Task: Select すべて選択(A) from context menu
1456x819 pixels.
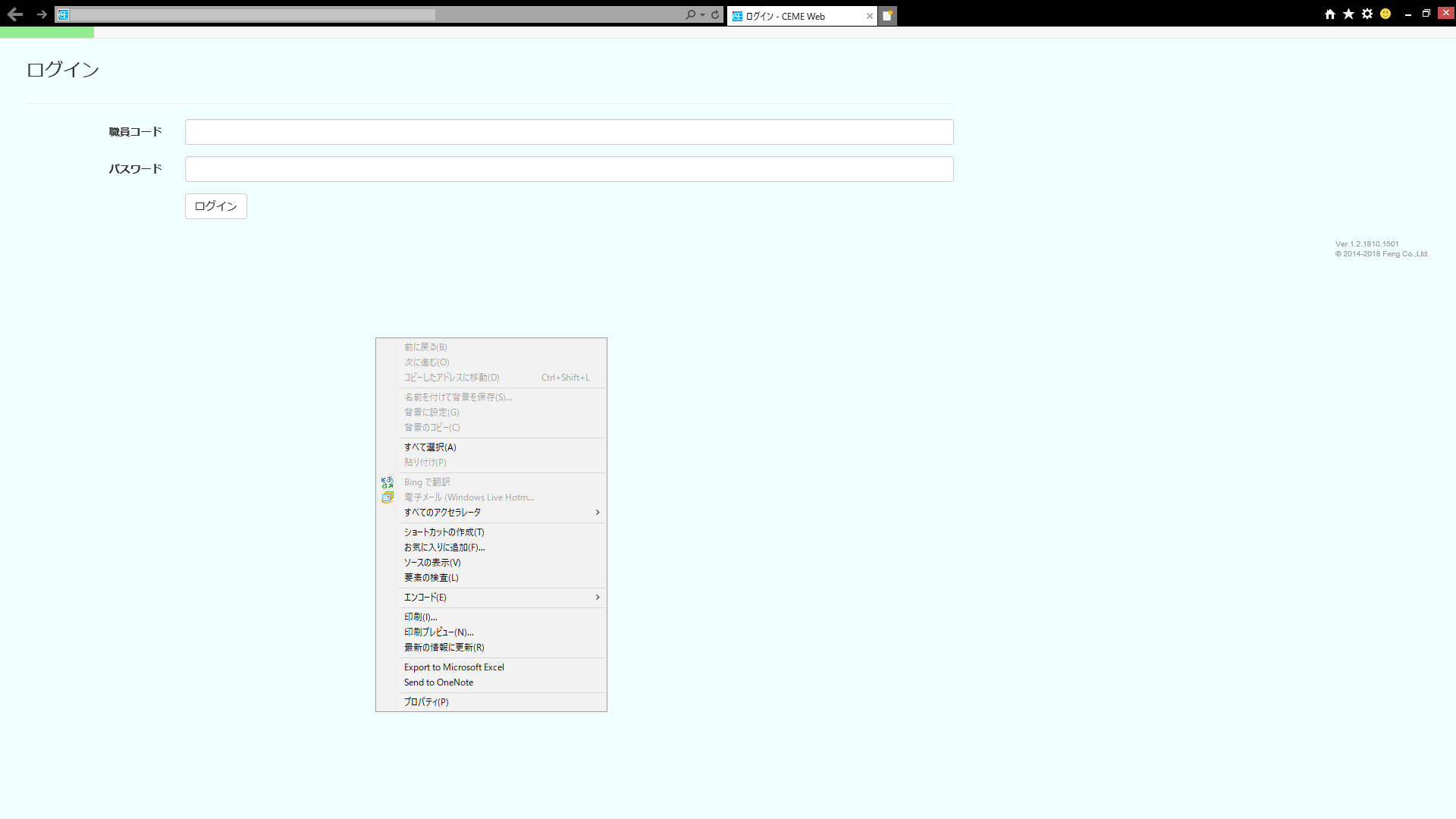Action: [430, 447]
